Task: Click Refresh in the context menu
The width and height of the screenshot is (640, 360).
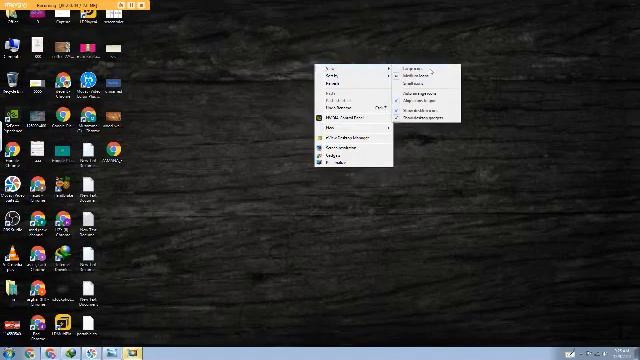Action: (353, 84)
